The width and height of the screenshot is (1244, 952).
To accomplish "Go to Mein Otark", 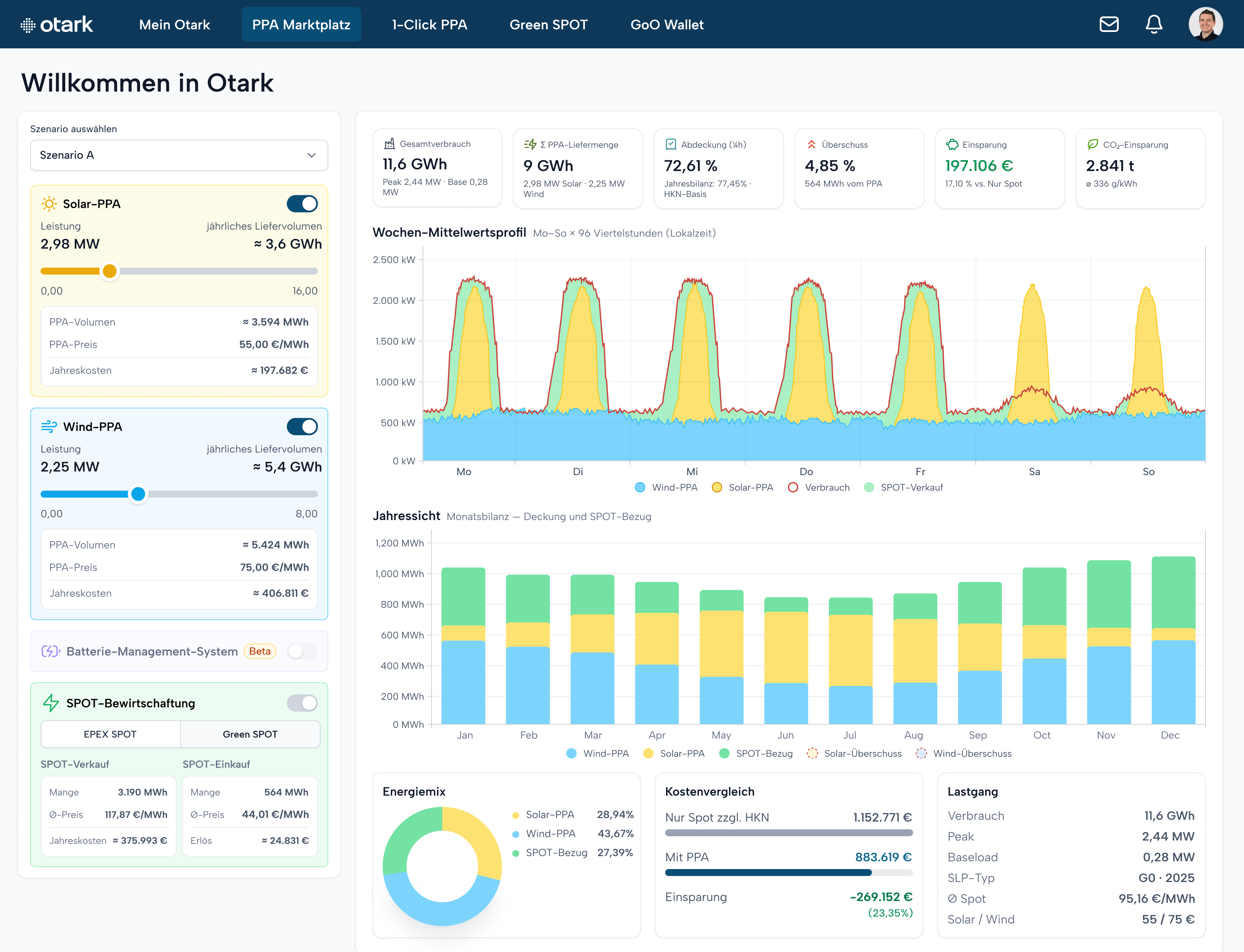I will tap(175, 24).
